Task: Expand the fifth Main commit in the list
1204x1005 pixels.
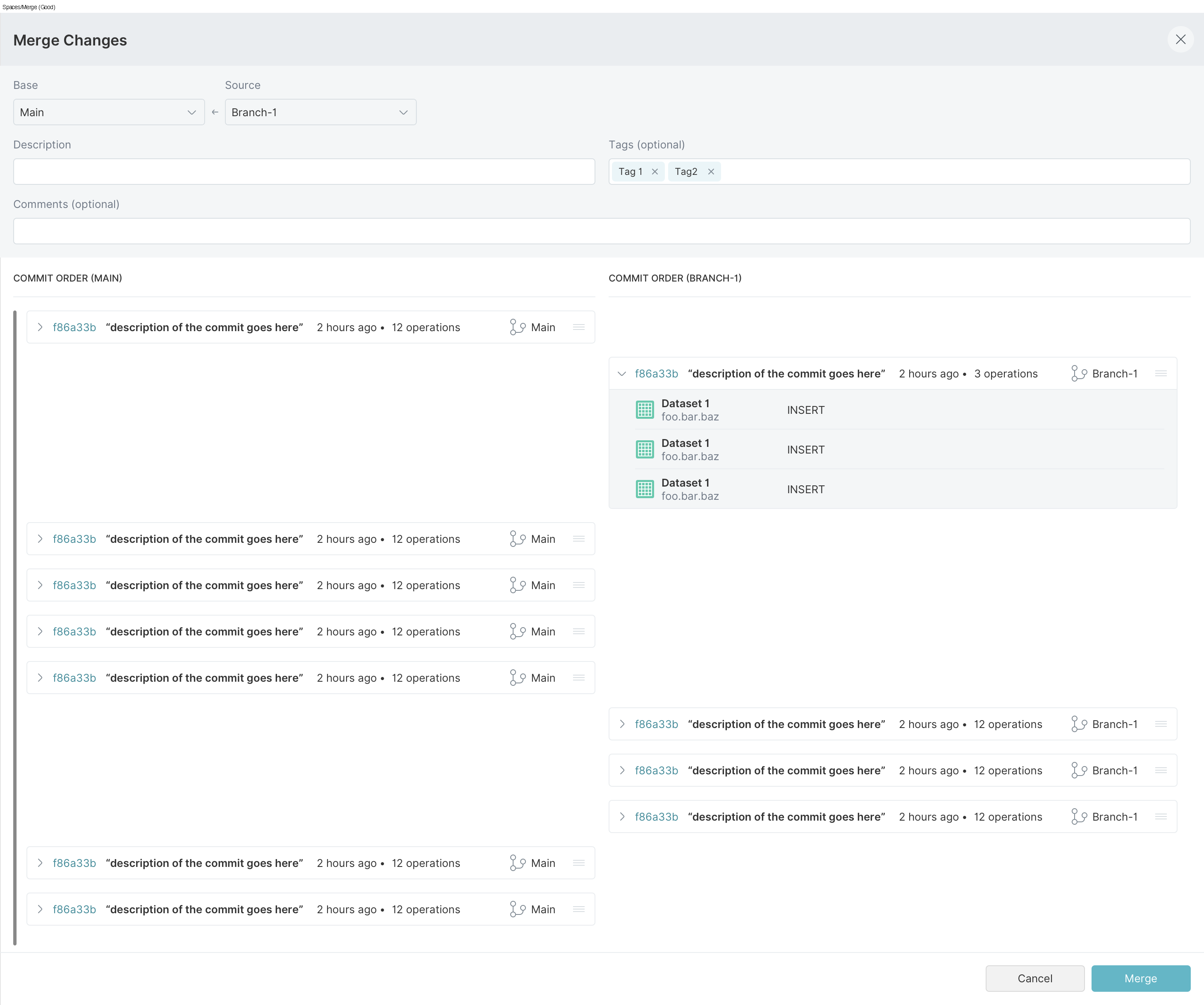Action: click(x=40, y=678)
